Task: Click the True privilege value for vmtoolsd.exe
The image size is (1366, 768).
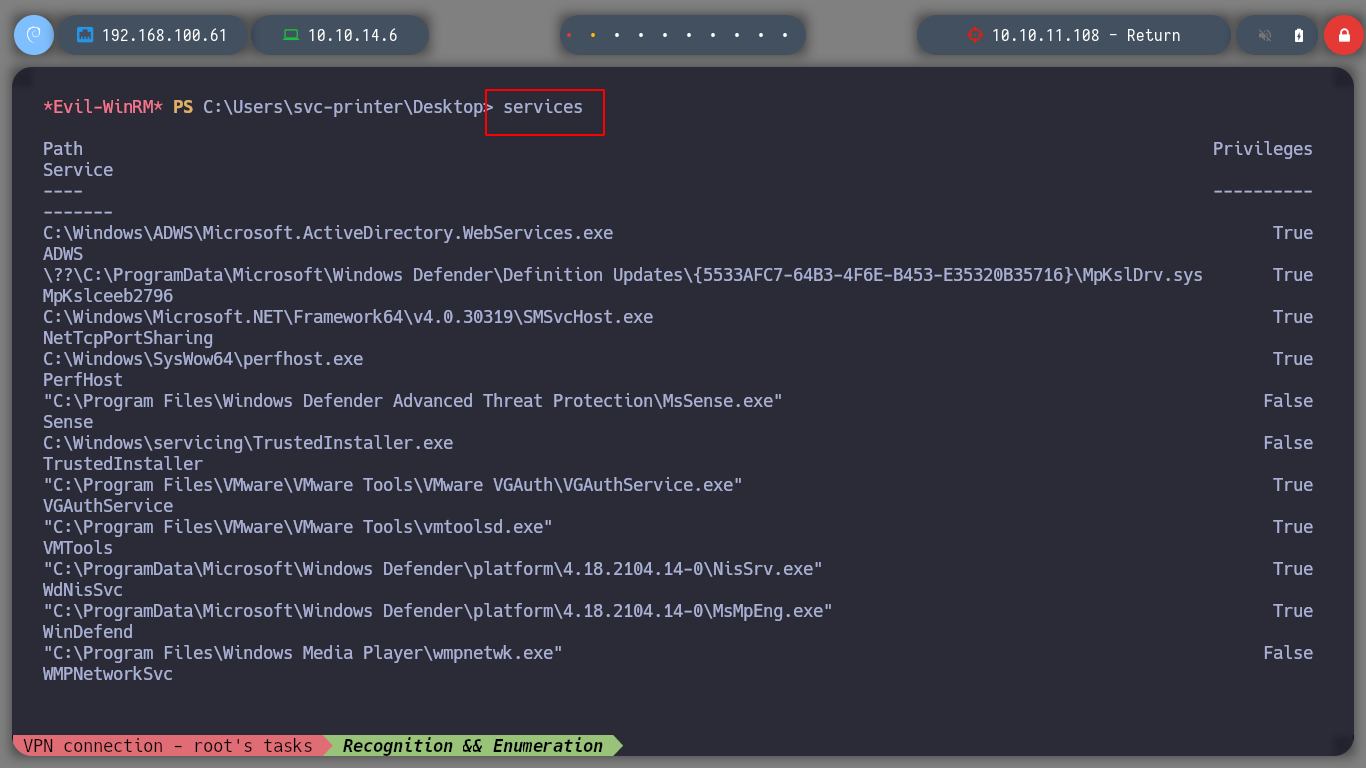Action: [1293, 527]
